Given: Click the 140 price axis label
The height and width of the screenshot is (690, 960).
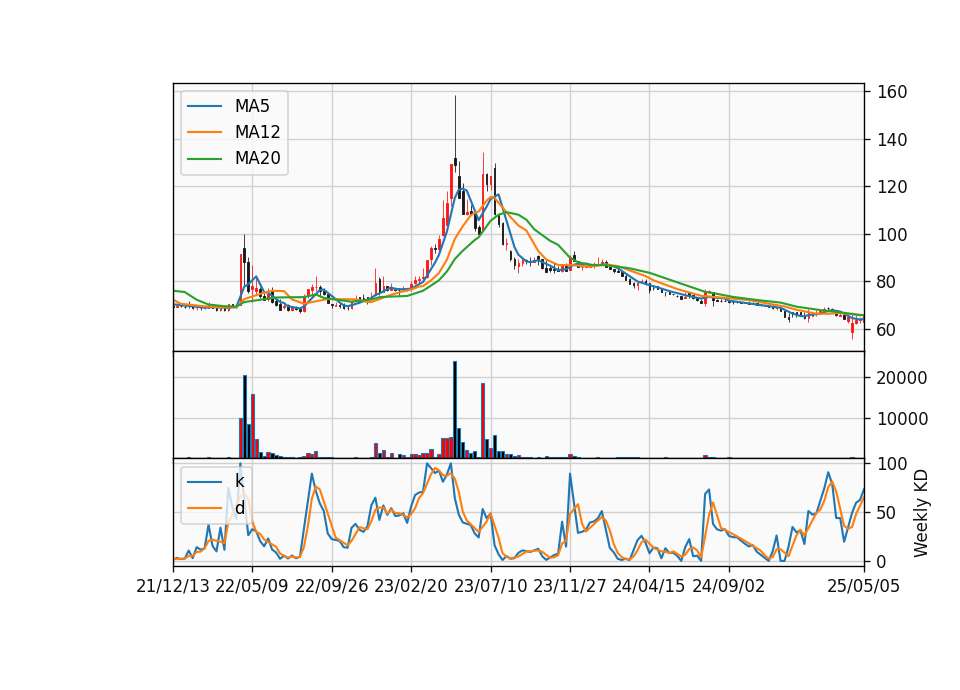Looking at the screenshot, I should [x=892, y=140].
